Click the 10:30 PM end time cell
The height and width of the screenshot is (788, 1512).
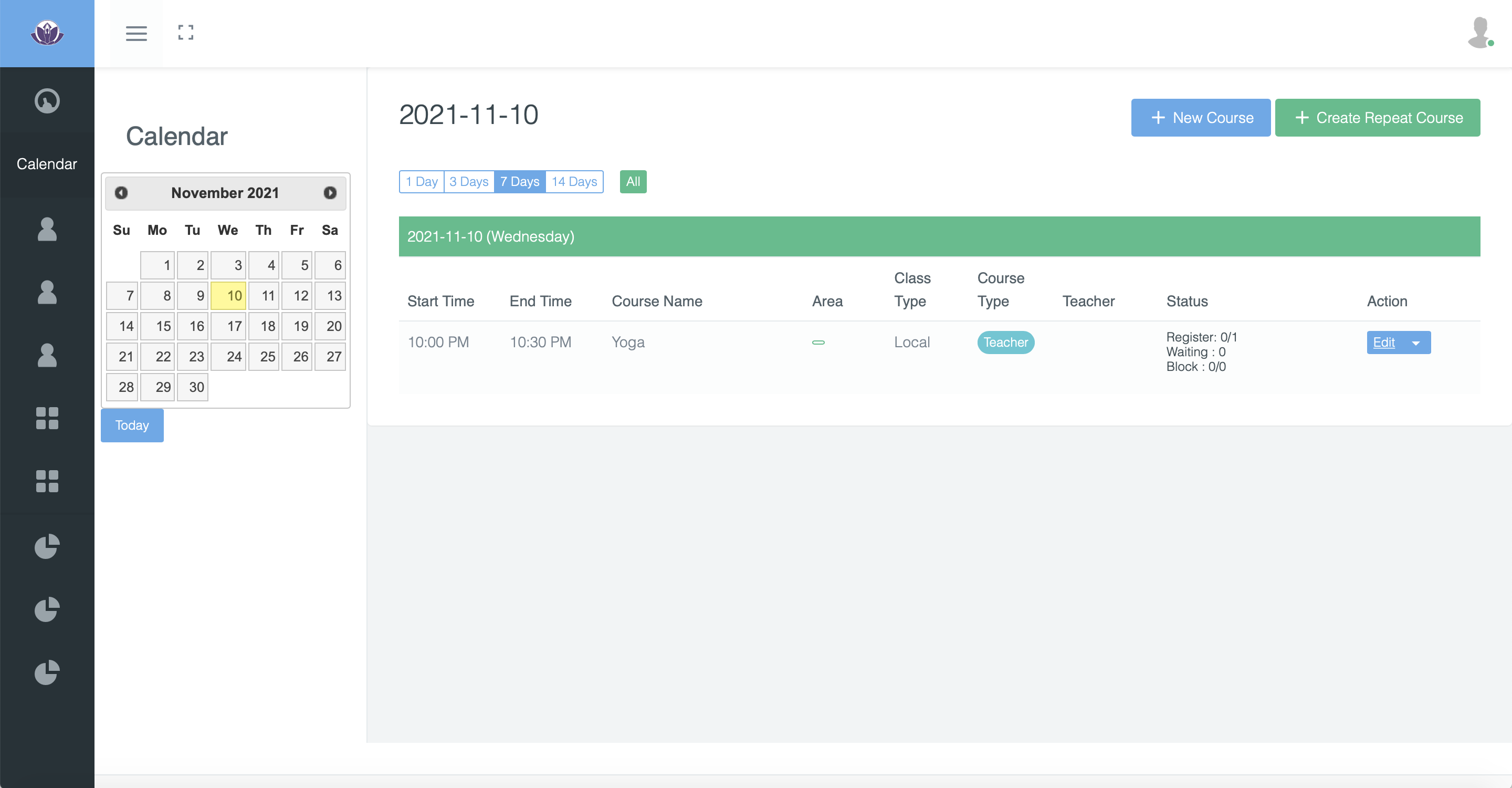540,343
